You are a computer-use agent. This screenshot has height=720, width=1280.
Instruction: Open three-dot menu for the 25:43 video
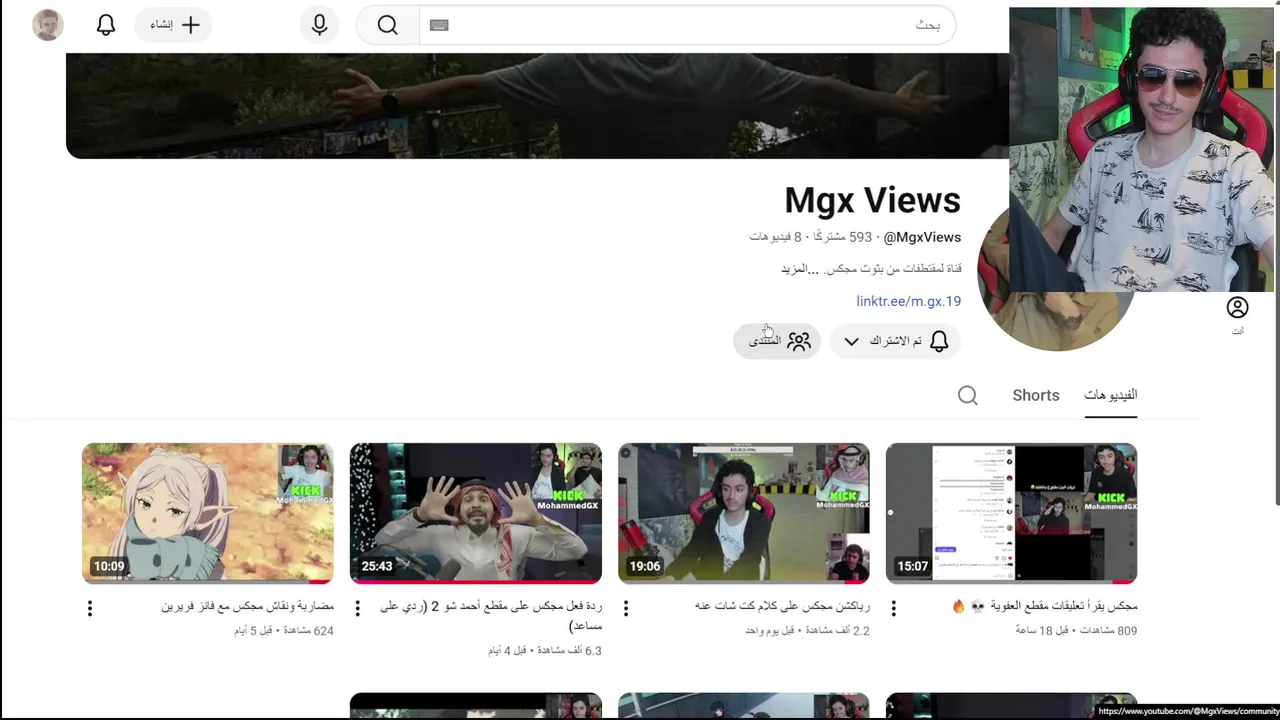coord(357,608)
